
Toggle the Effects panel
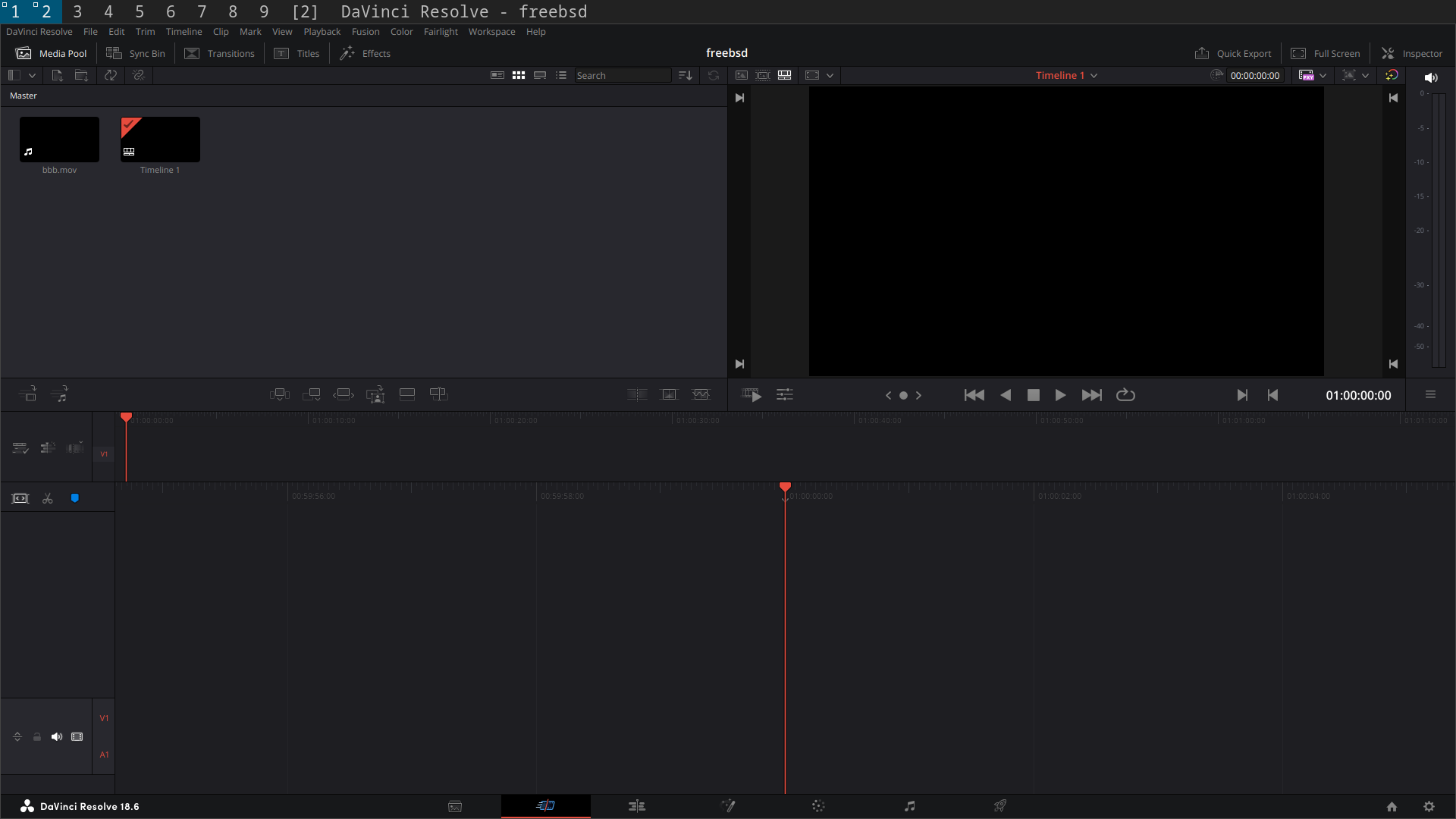point(366,53)
